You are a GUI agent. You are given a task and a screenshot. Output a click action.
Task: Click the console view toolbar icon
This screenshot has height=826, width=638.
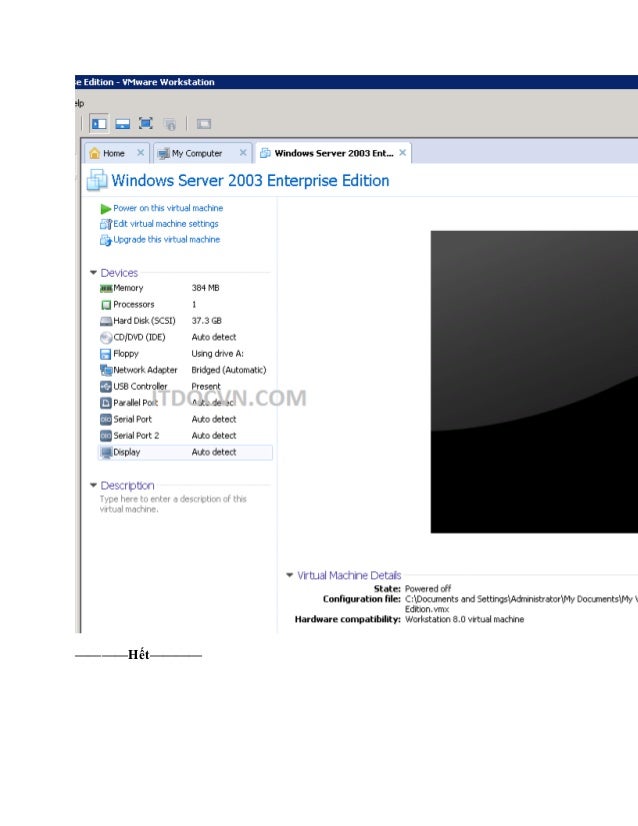204,124
